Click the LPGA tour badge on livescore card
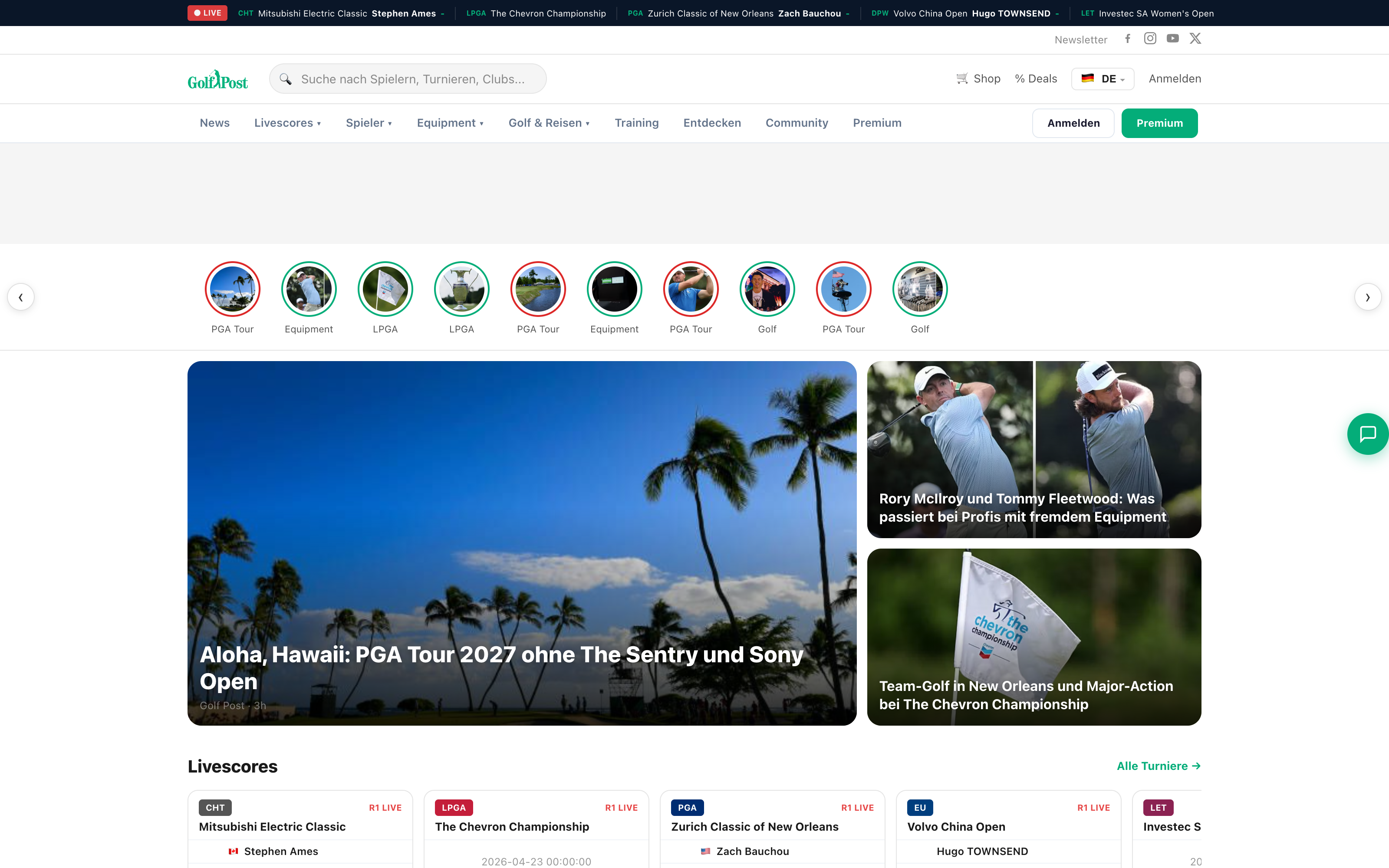Image resolution: width=1389 pixels, height=868 pixels. (454, 807)
